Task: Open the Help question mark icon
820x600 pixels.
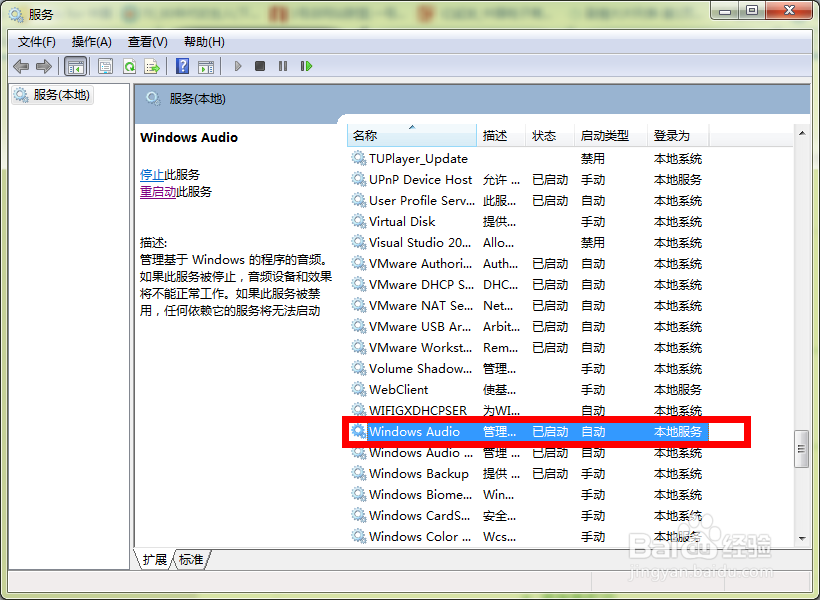Action: coord(183,66)
